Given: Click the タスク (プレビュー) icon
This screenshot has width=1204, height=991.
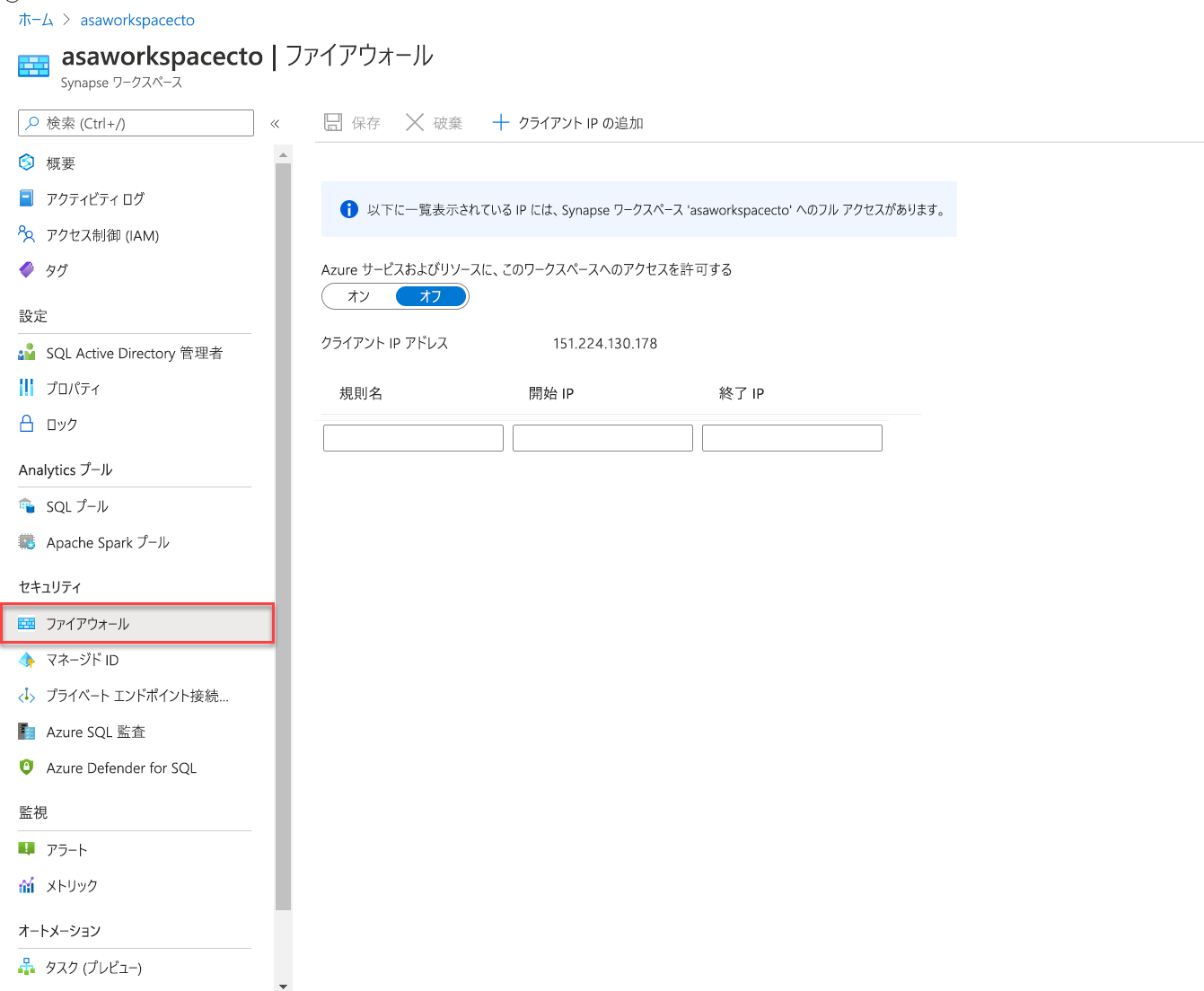Looking at the screenshot, I should (26, 967).
